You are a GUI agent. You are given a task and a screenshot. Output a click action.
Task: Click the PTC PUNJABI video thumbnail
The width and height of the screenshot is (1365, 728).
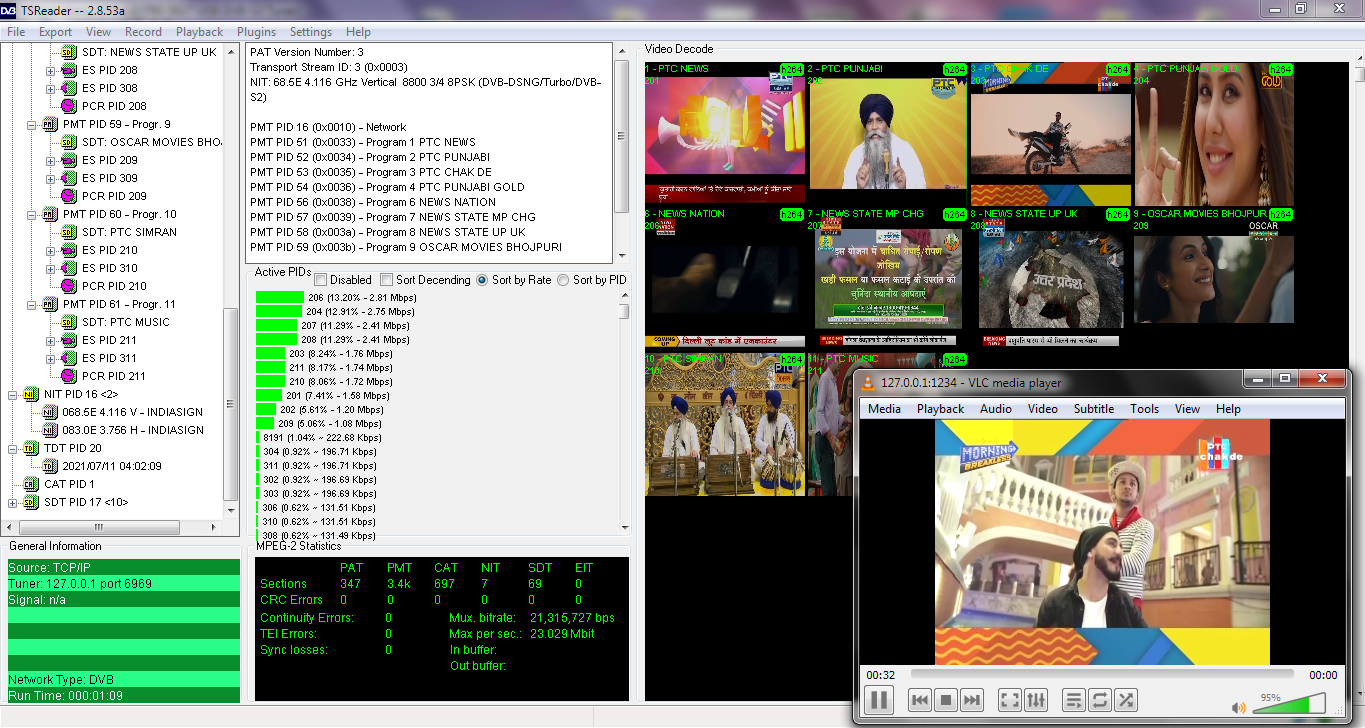point(887,134)
